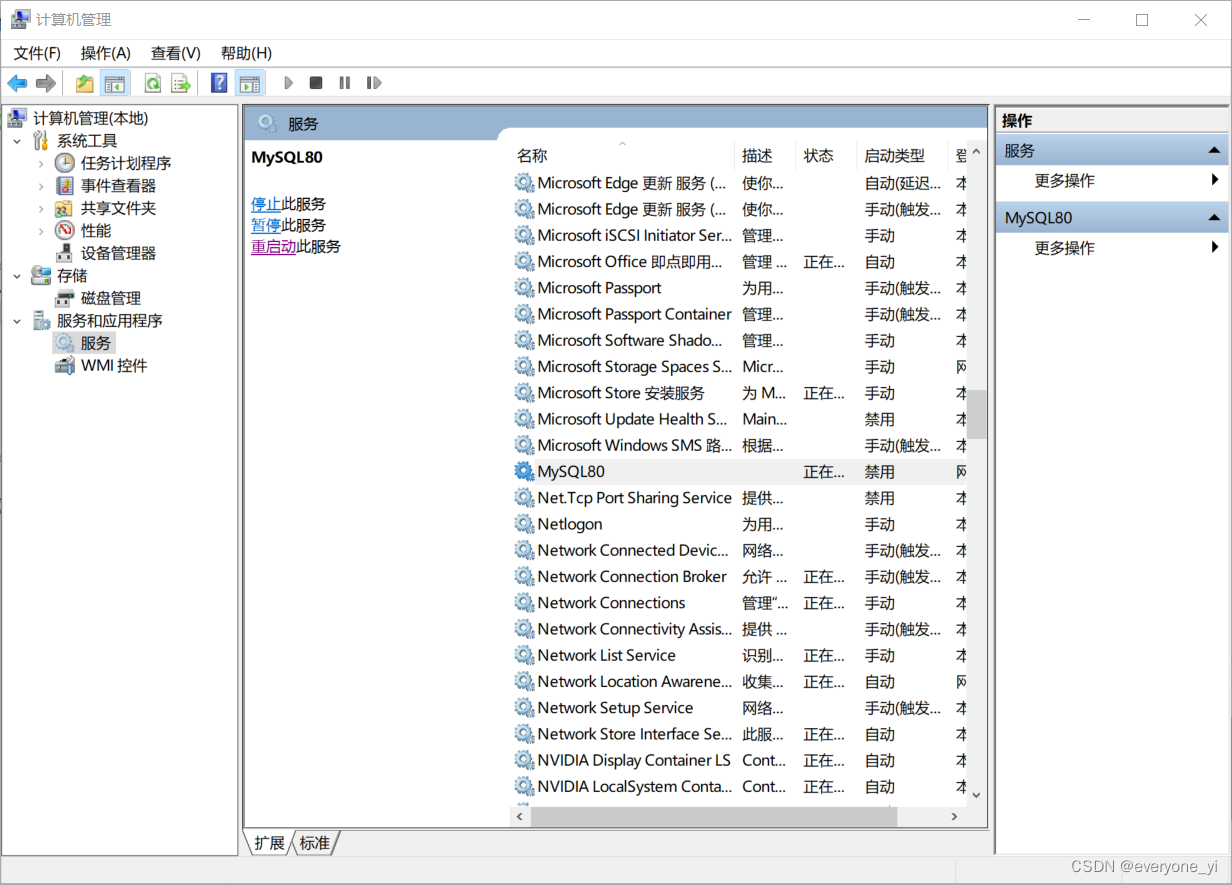The height and width of the screenshot is (885, 1232).
Task: Click the vertical scrollbar thumb of the services list
Action: point(977,414)
